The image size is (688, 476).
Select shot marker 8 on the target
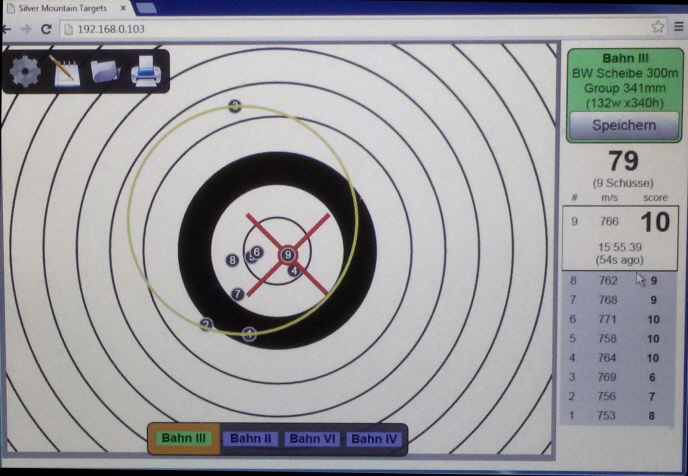click(233, 260)
